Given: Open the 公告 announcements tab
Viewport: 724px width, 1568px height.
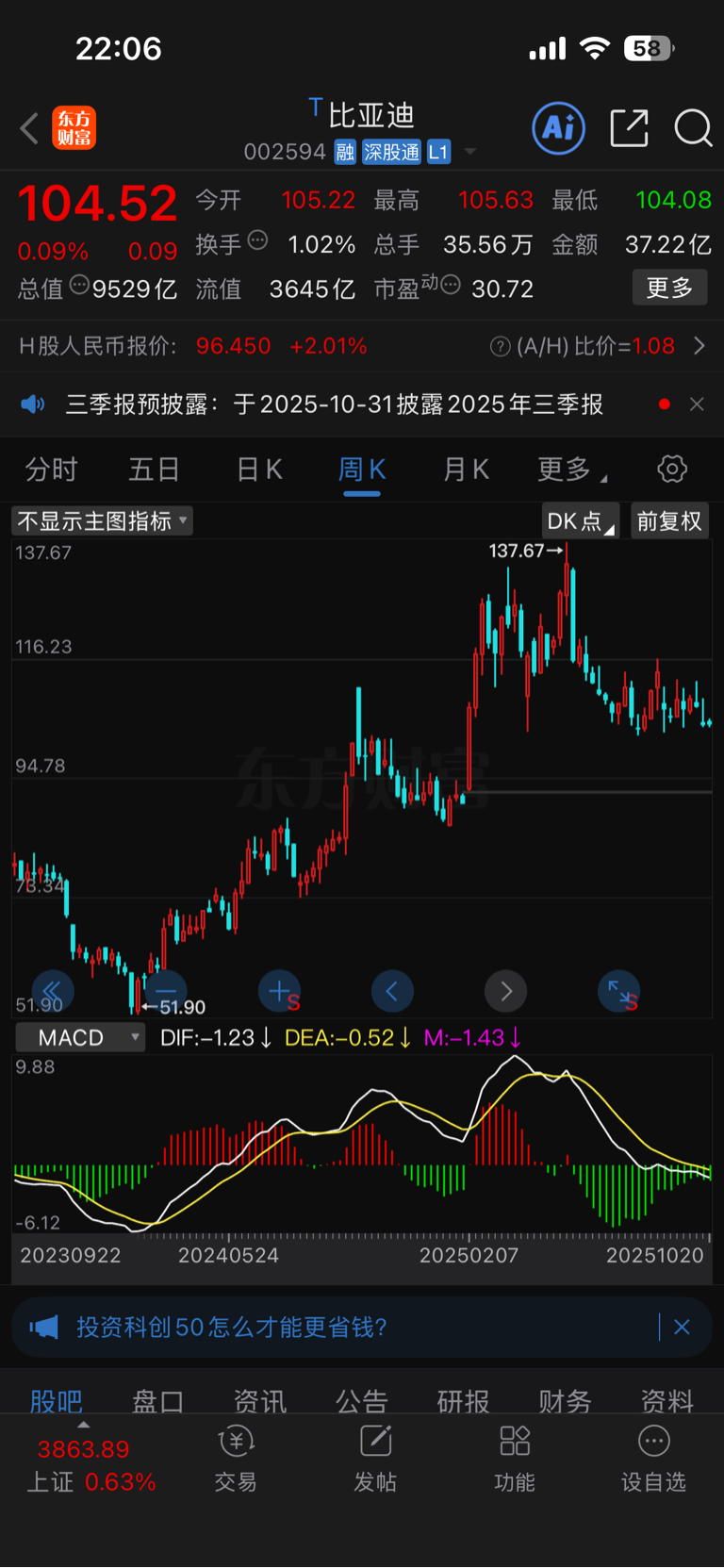Looking at the screenshot, I should pyautogui.click(x=361, y=1401).
